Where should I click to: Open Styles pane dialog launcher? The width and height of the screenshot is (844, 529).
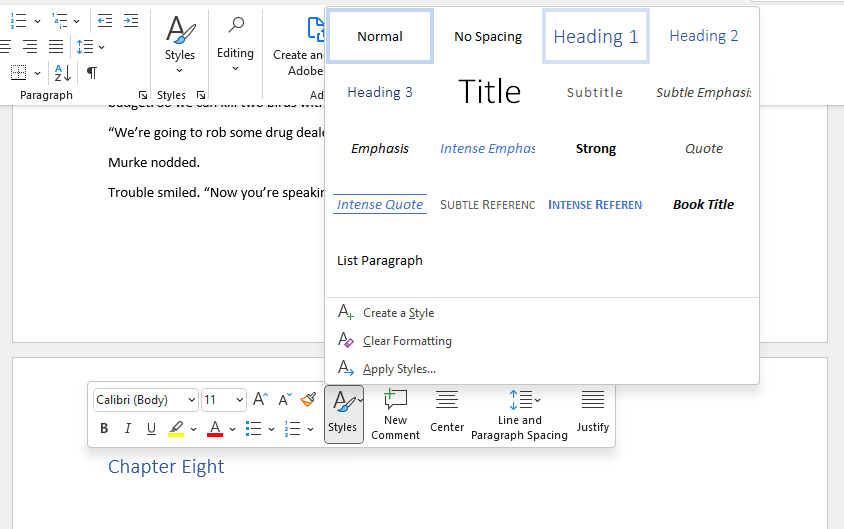coord(201,95)
